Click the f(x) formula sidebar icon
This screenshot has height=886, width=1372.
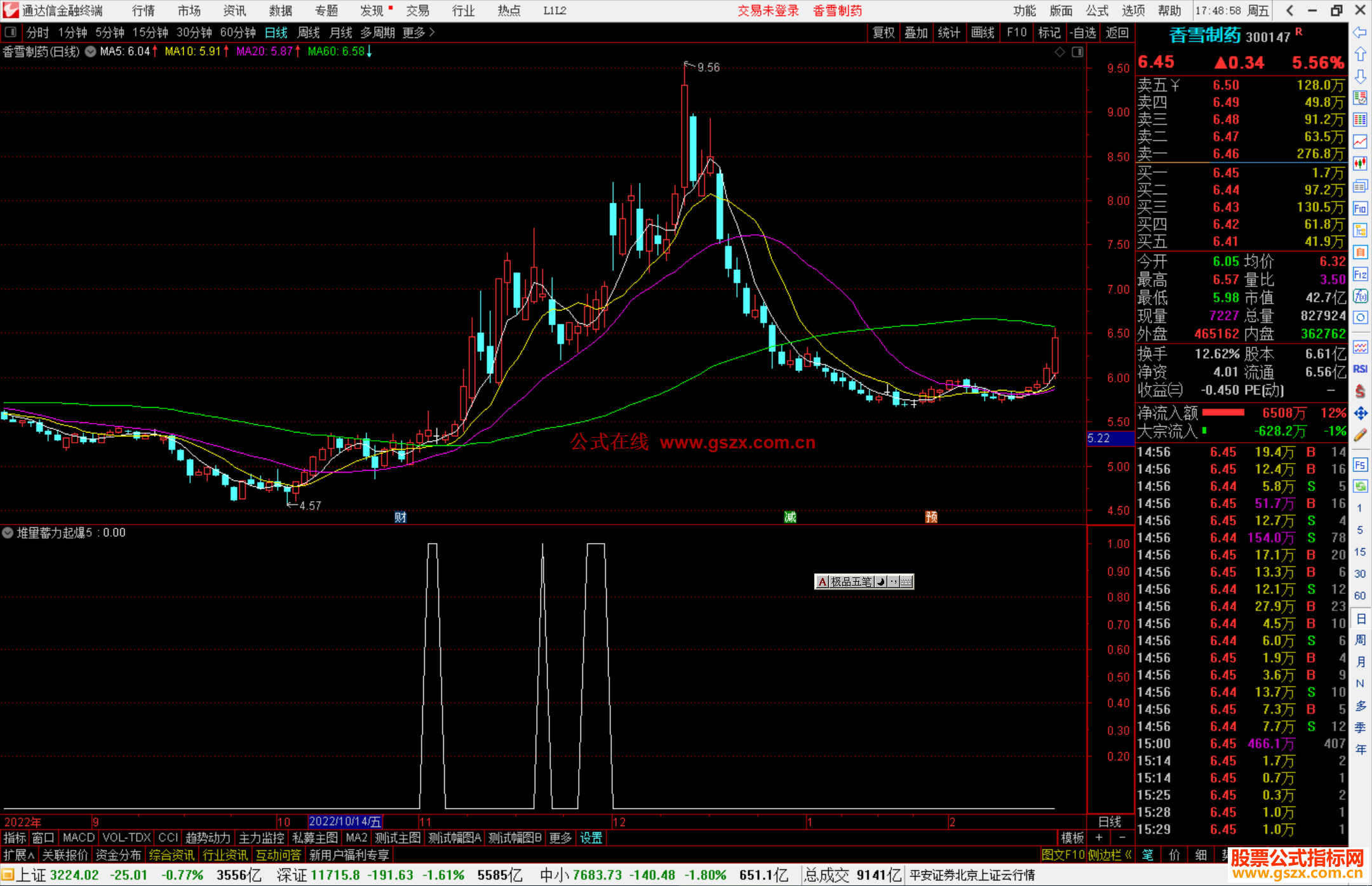click(1360, 296)
